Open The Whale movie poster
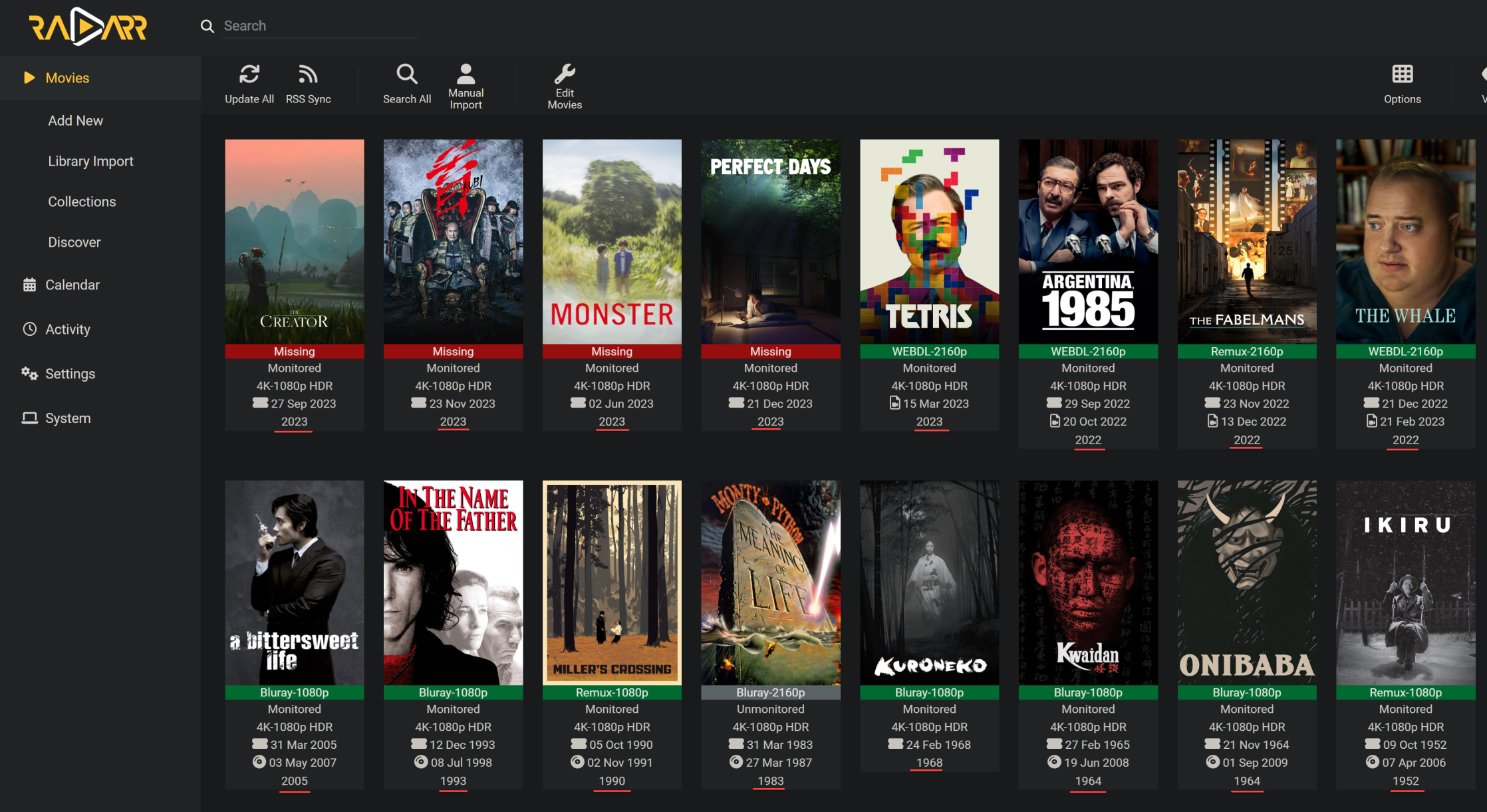 1405,241
